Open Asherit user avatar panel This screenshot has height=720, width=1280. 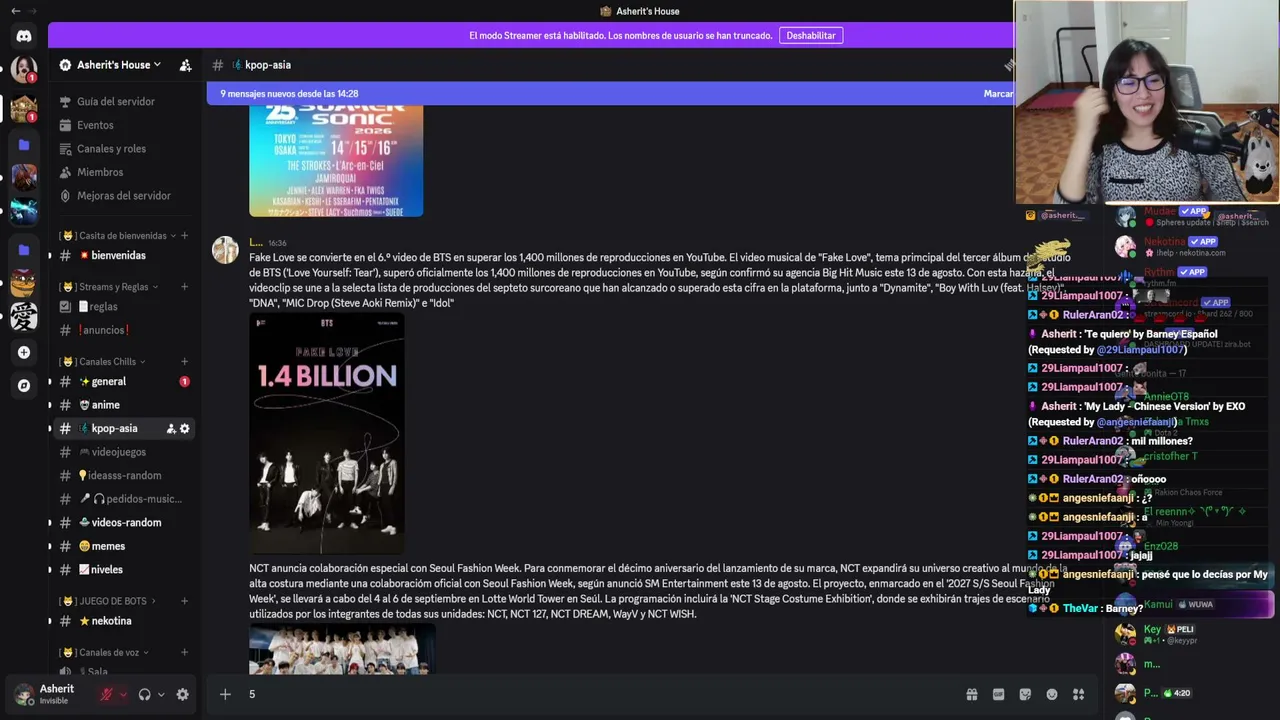(24, 694)
